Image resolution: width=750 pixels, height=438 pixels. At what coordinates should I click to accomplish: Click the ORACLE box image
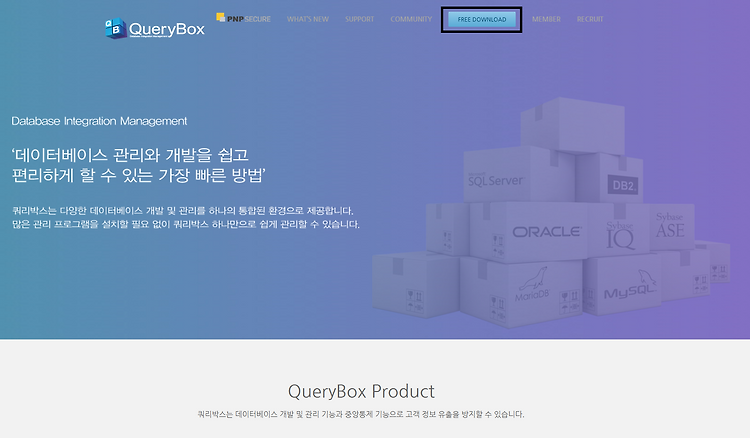pos(529,230)
